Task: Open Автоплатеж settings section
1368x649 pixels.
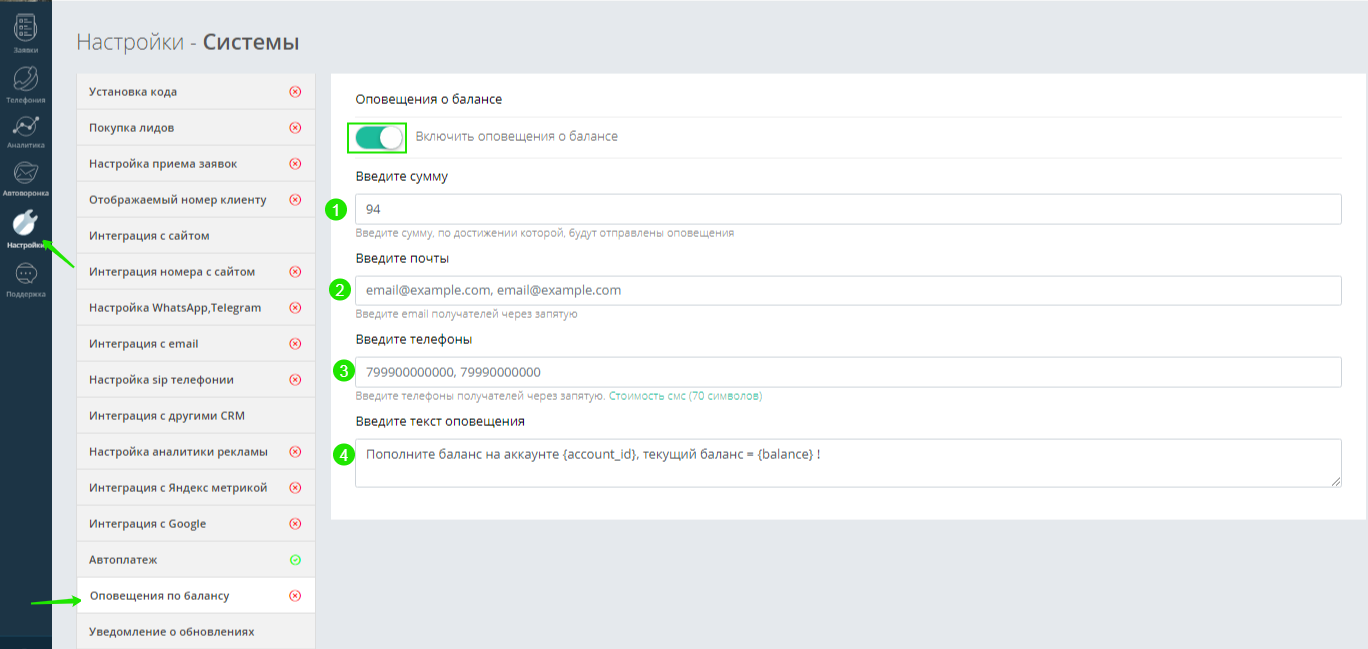Action: point(196,560)
